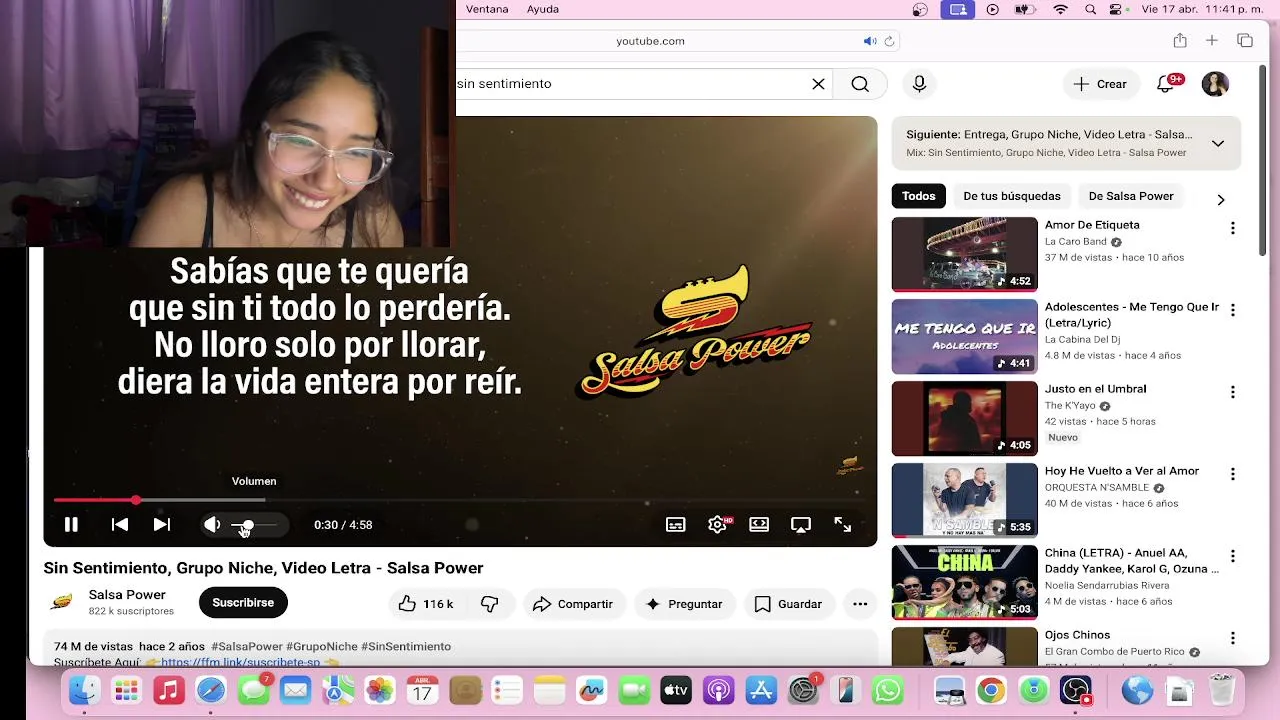Open the Salsa Power channel avatar
The height and width of the screenshot is (720, 1280).
coord(61,602)
